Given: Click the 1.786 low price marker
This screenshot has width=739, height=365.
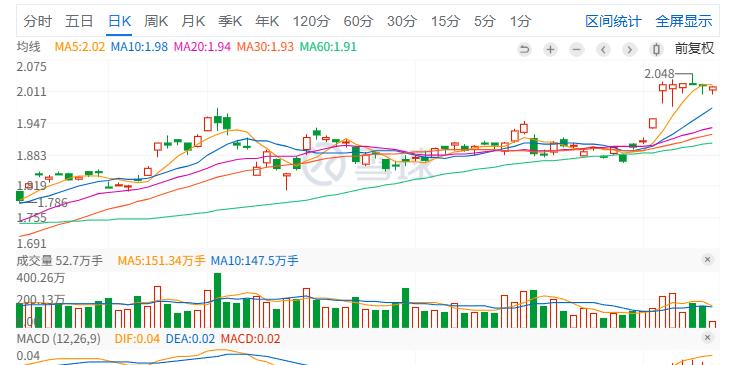Looking at the screenshot, I should tap(52, 203).
